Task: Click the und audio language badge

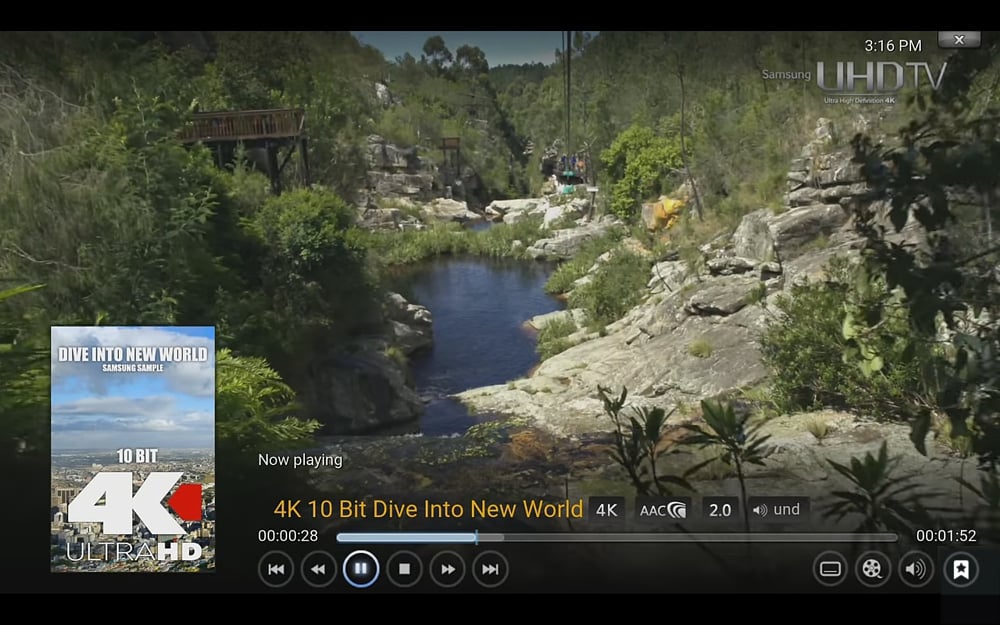Action: click(x=778, y=510)
